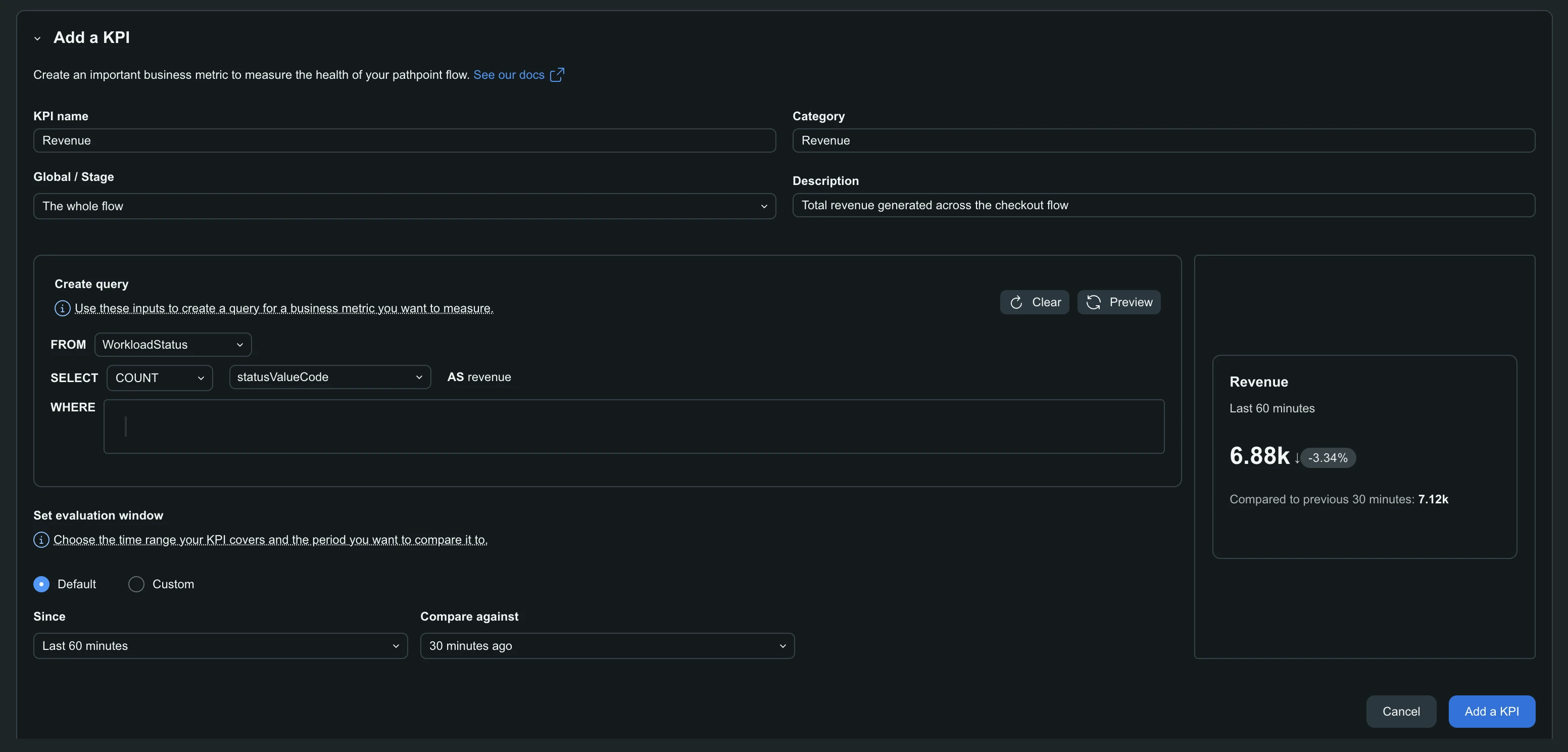The width and height of the screenshot is (1568, 752).
Task: Open the statusValueCode attribute dropdown
Action: pos(330,377)
